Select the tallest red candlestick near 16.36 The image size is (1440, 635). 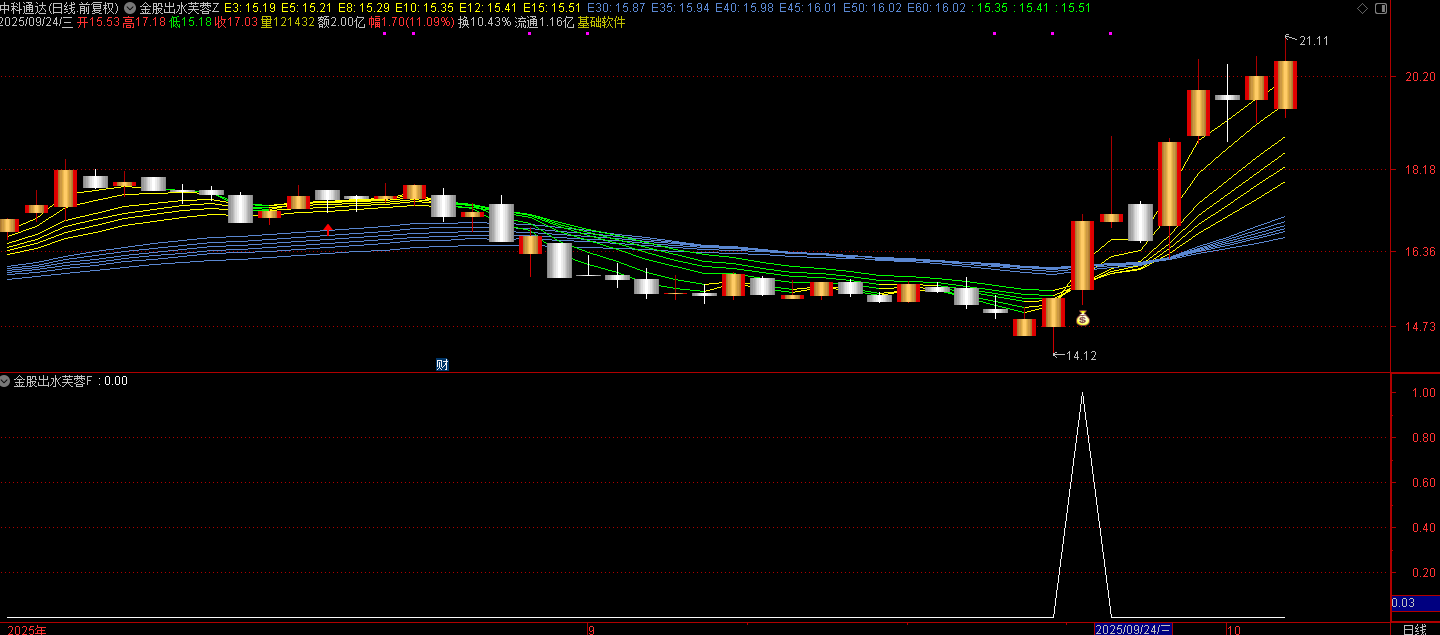click(1082, 255)
